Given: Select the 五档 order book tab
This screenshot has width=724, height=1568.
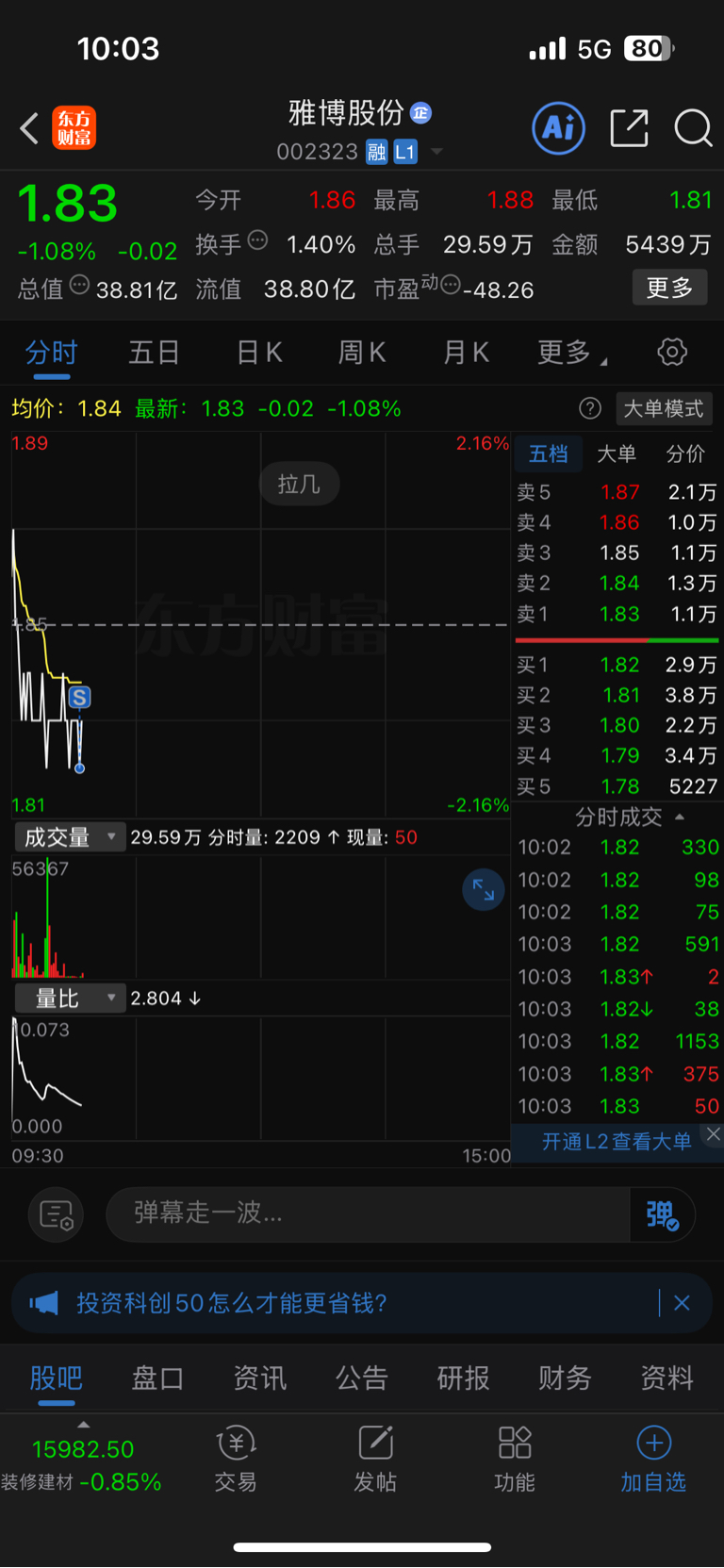Looking at the screenshot, I should 548,454.
